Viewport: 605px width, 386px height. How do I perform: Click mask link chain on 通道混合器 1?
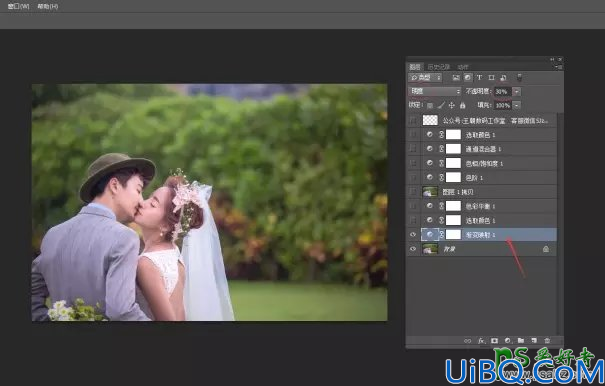(x=441, y=149)
